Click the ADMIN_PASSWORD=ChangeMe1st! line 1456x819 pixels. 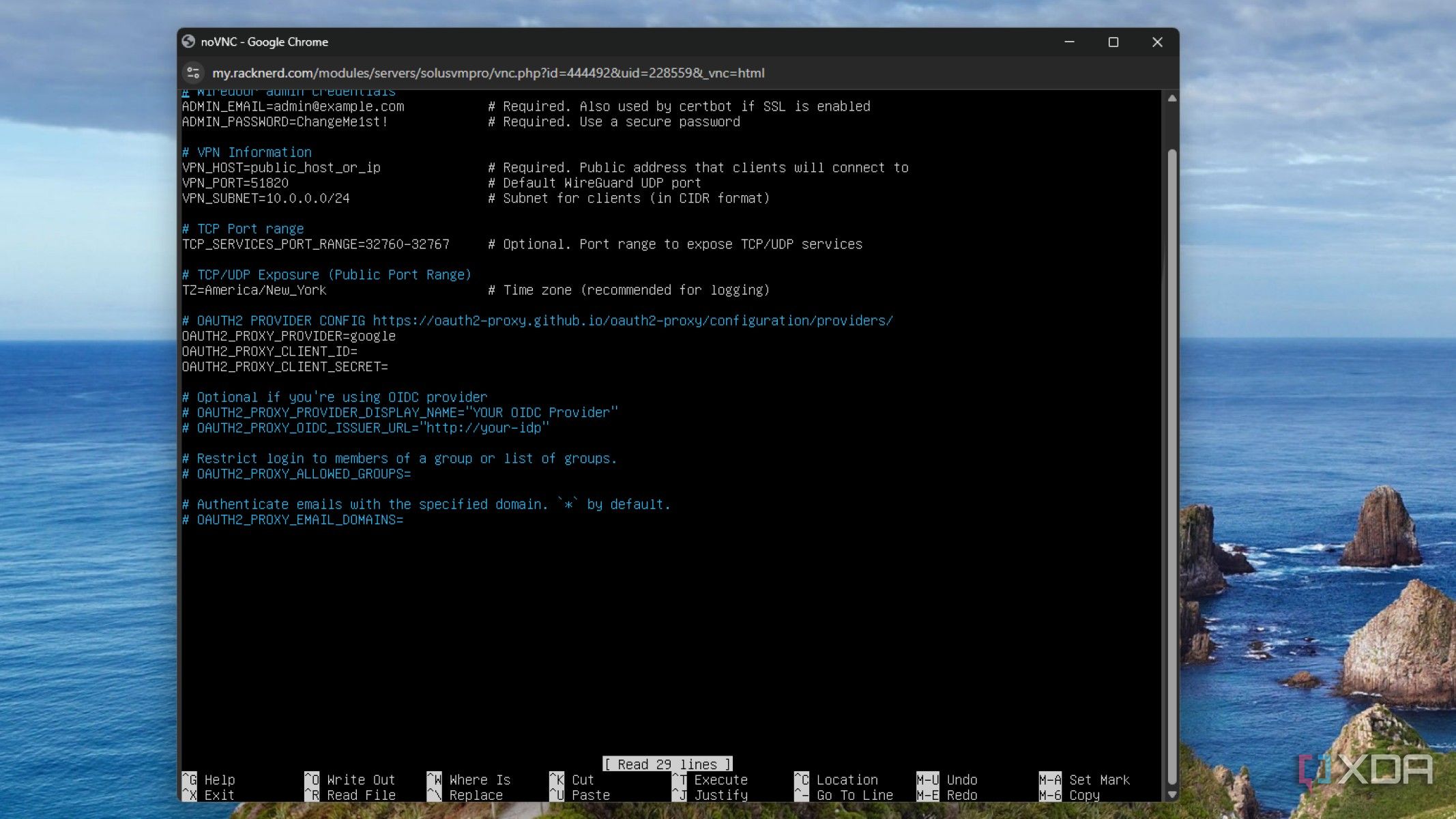(285, 121)
